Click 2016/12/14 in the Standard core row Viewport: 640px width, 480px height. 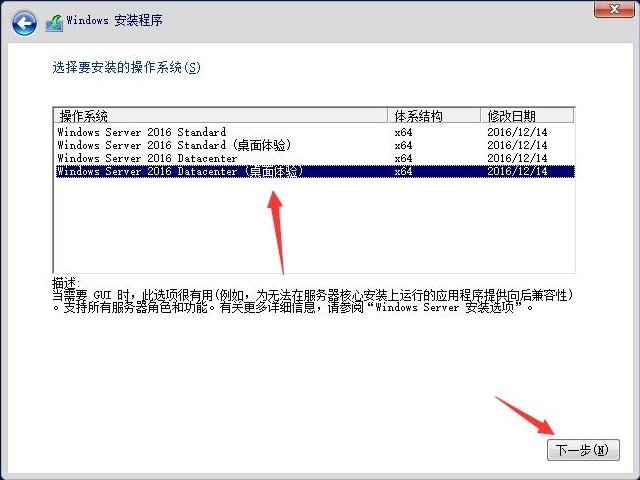(517, 132)
